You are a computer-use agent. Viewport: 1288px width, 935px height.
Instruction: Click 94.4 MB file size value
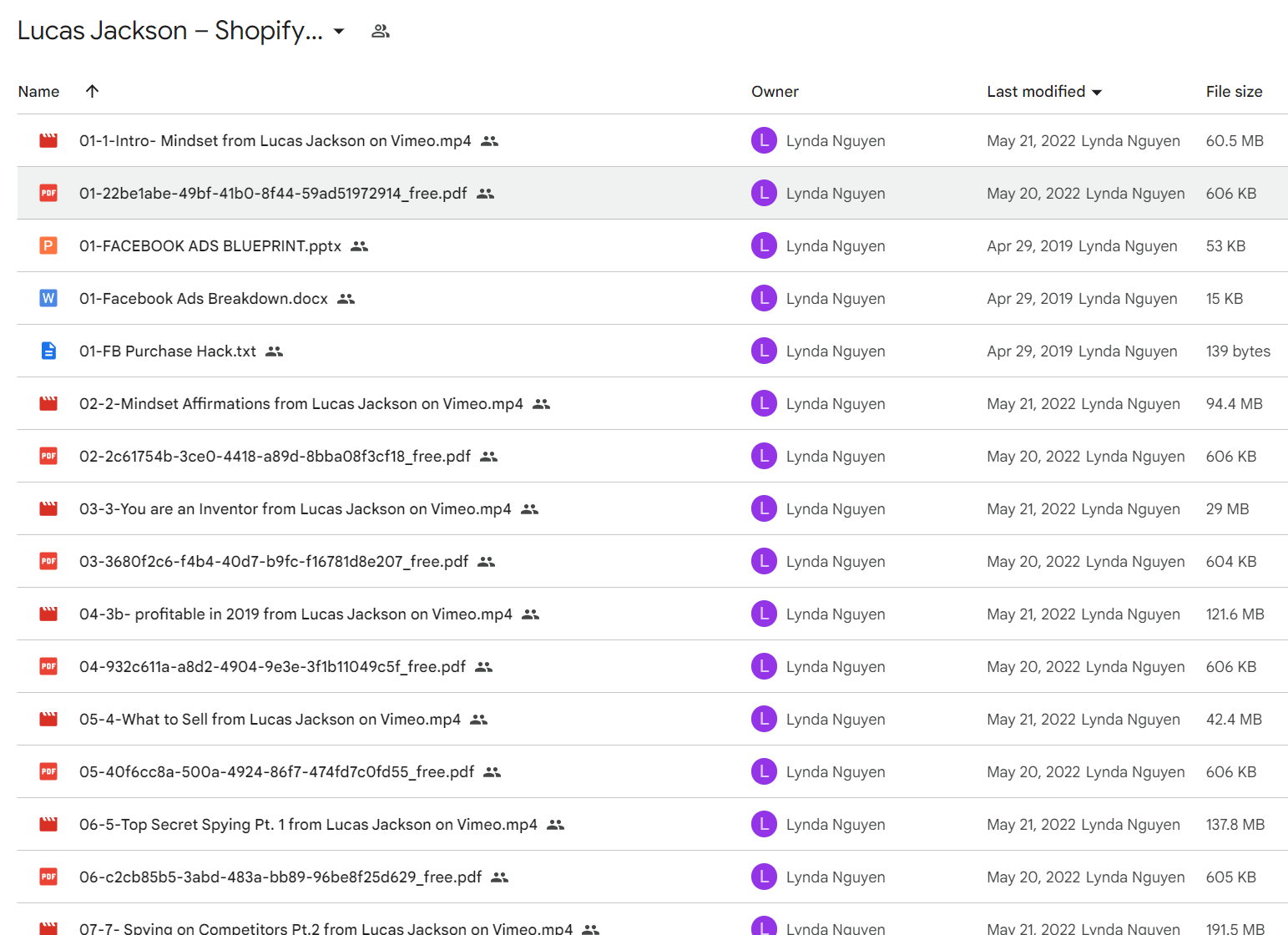(1234, 404)
